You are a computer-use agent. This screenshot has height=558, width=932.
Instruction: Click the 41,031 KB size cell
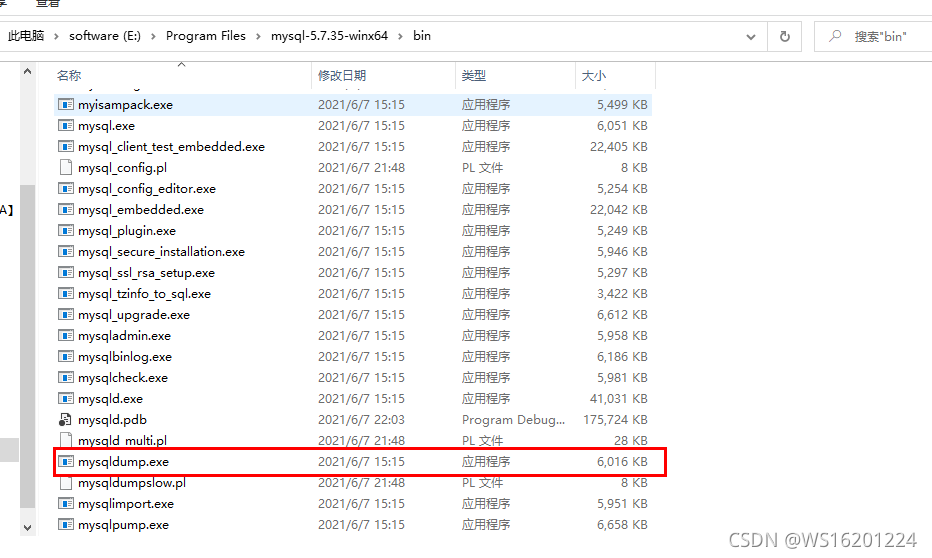[x=619, y=399]
